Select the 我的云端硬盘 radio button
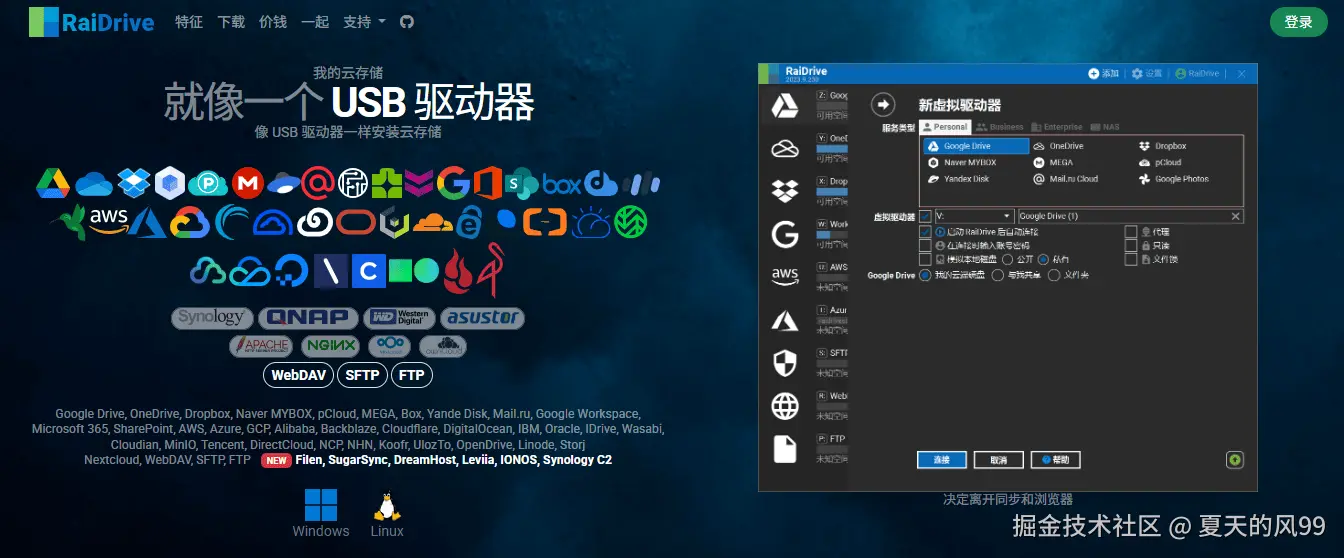The image size is (1344, 558). click(925, 275)
